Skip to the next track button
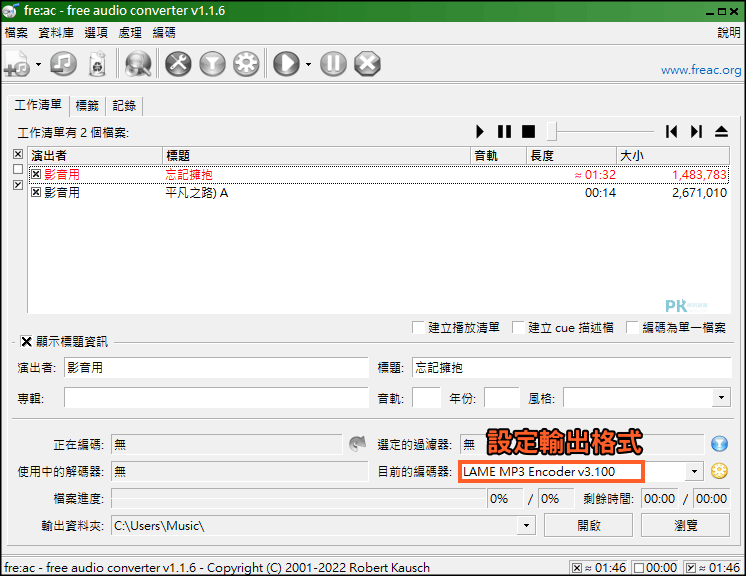 tap(697, 131)
